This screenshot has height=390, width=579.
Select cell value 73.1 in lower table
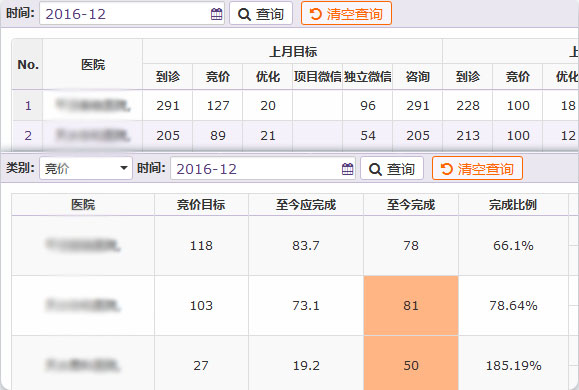click(x=306, y=305)
